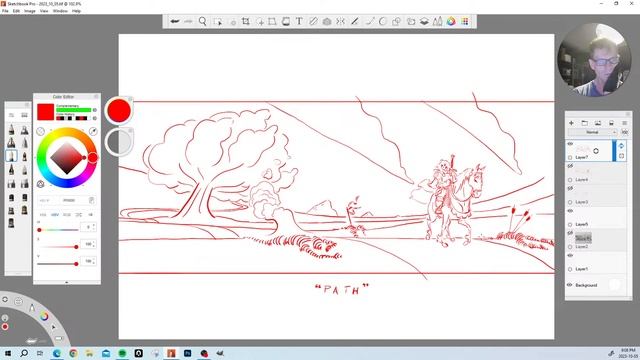Select the Quick Transform tool
Viewport: 640px width, 360px height.
tap(260, 22)
